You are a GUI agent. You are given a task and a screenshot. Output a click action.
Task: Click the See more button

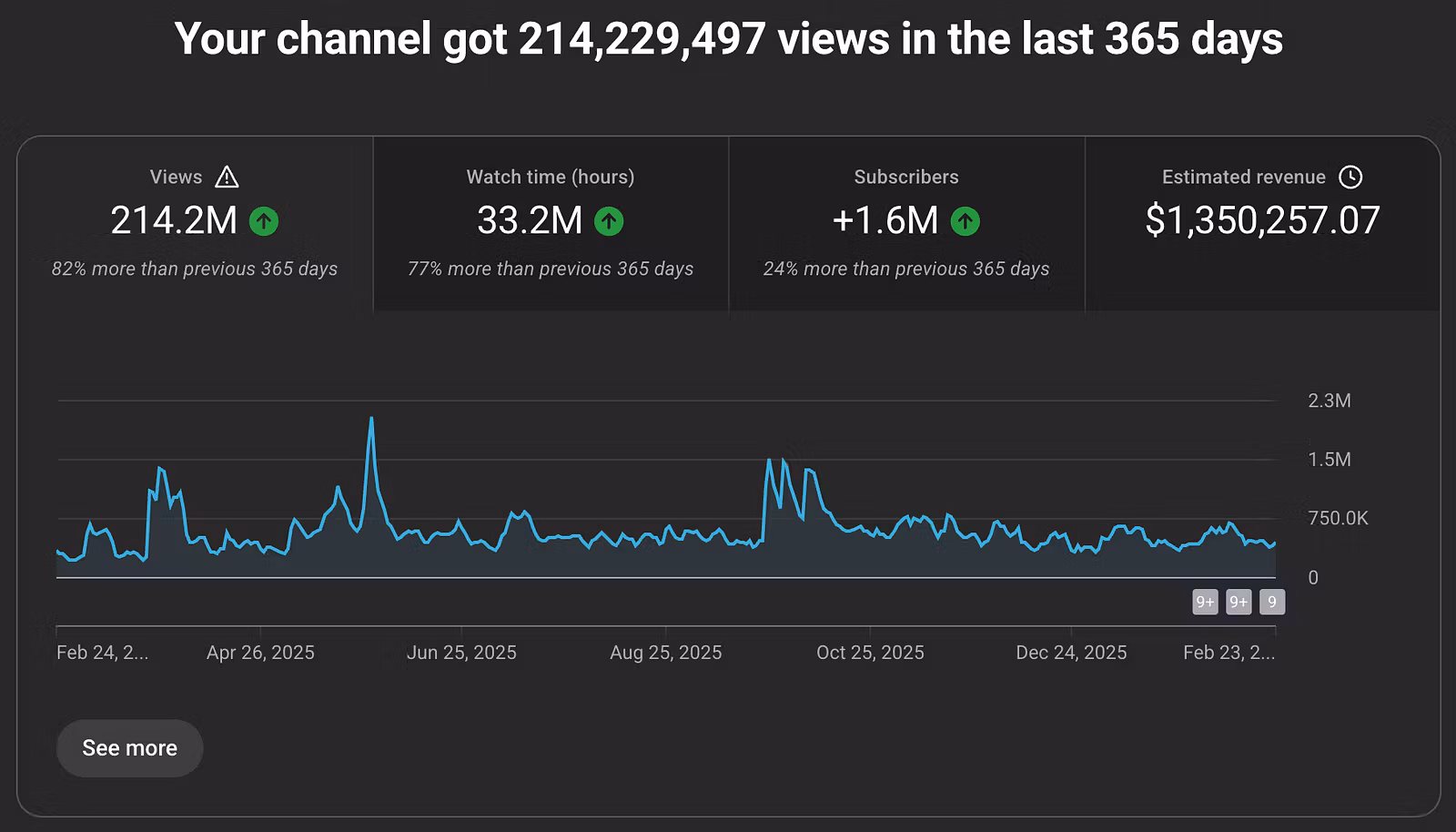pyautogui.click(x=129, y=748)
